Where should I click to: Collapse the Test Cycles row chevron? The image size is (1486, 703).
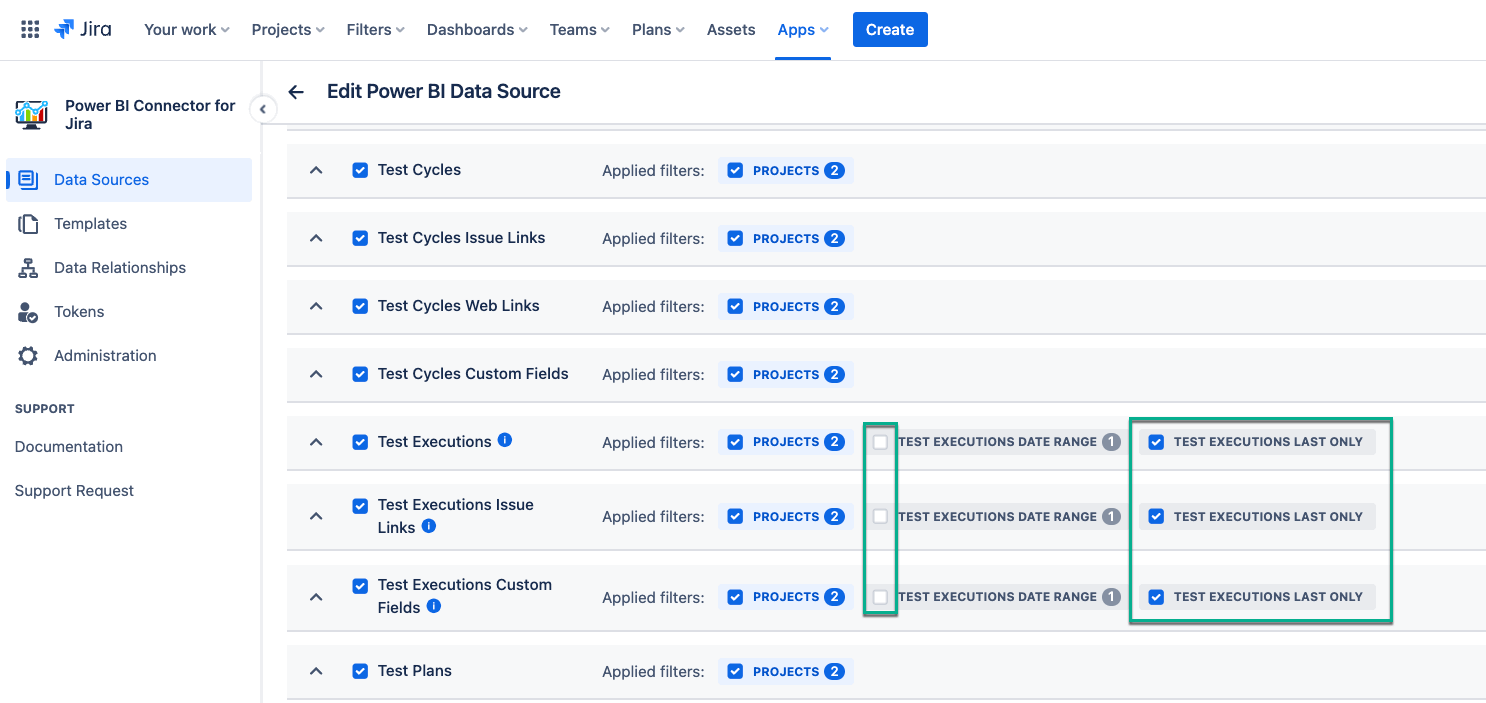(x=316, y=171)
